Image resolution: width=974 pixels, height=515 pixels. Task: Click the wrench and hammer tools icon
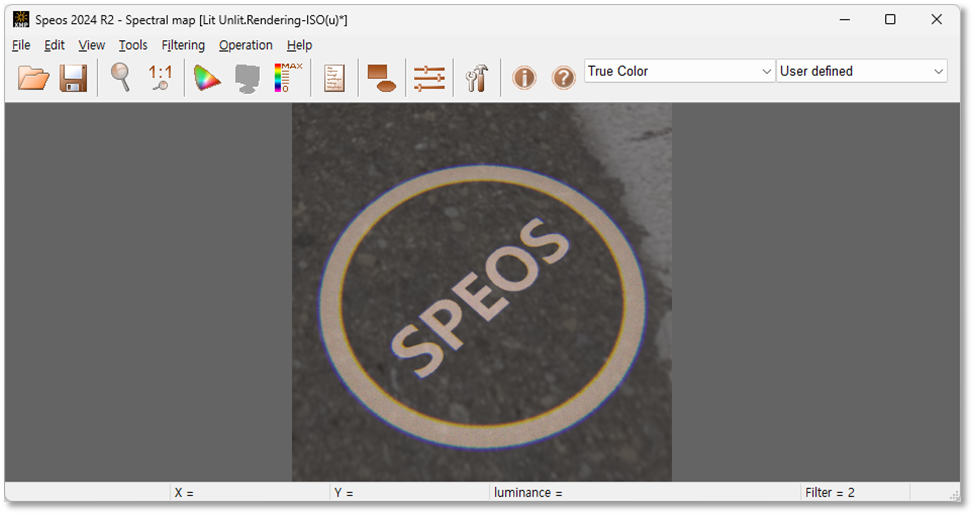pos(477,78)
